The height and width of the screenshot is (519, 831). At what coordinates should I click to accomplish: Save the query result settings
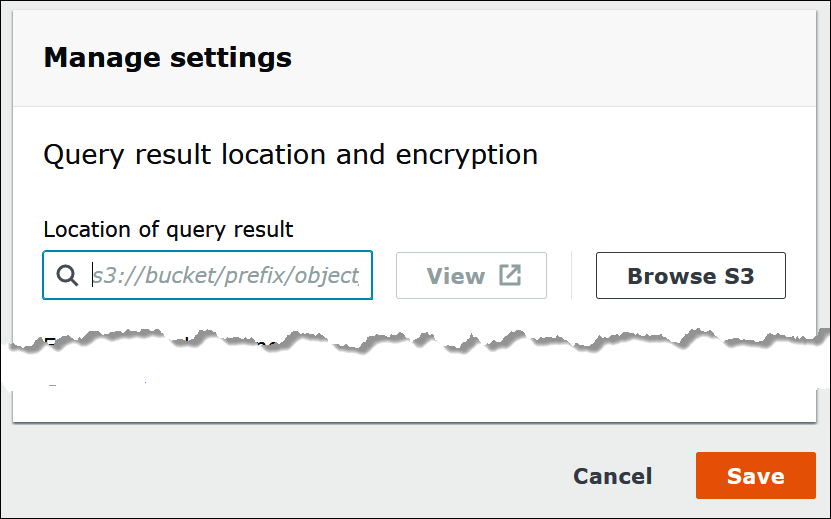tap(755, 476)
